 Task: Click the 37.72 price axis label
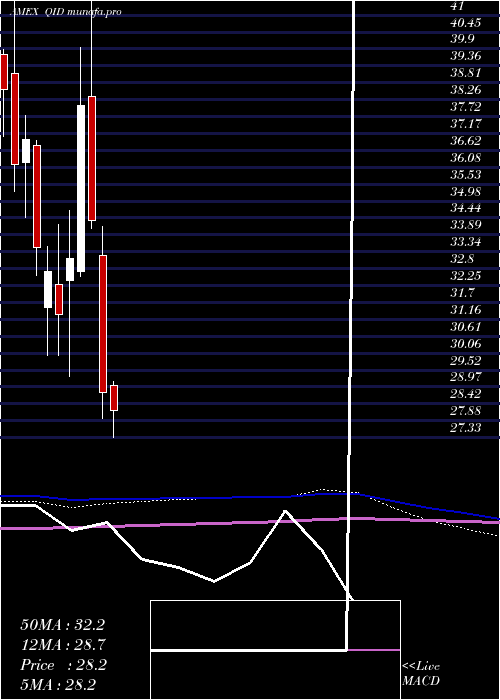coord(466,107)
